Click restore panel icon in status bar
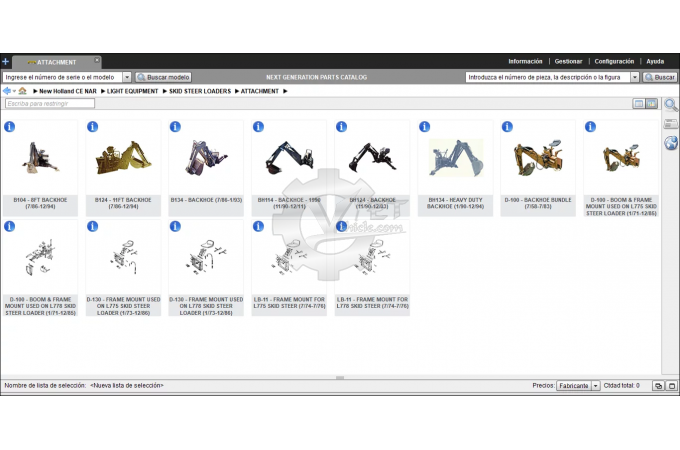Viewport: 680px width, 450px height. click(x=658, y=386)
